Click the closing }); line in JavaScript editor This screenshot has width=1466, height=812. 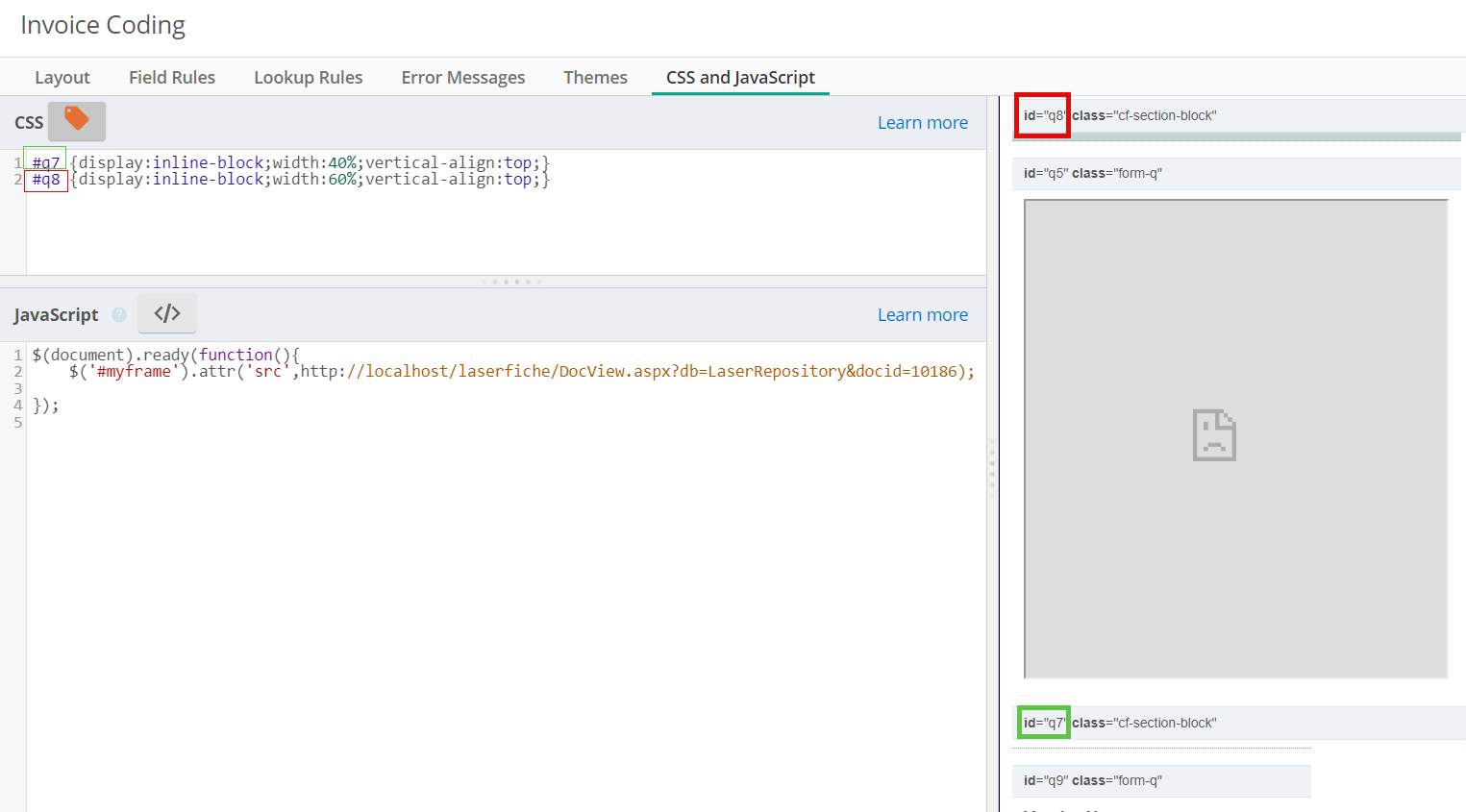tap(46, 406)
